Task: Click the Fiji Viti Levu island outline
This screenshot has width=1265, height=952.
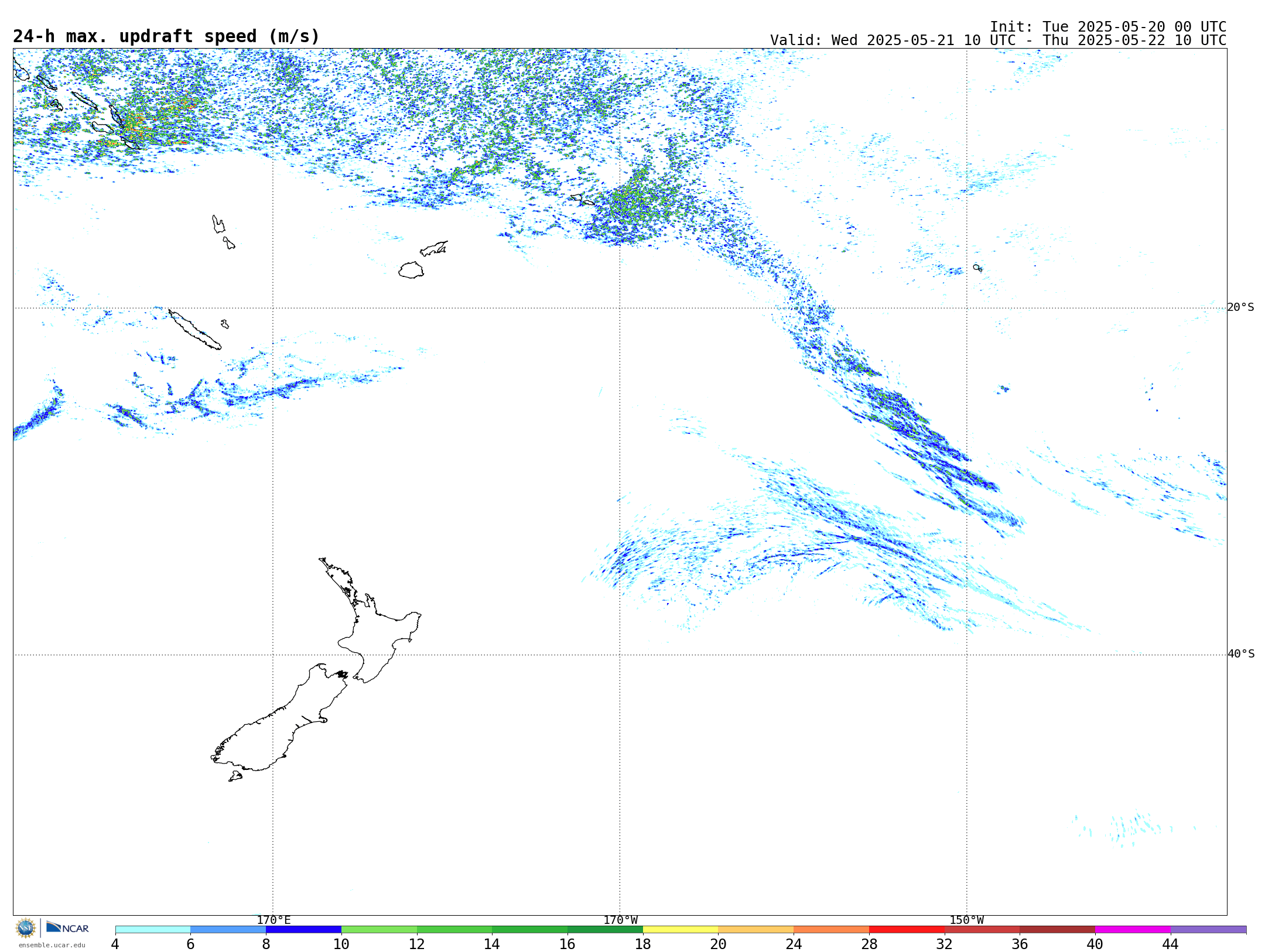Action: coord(411,270)
